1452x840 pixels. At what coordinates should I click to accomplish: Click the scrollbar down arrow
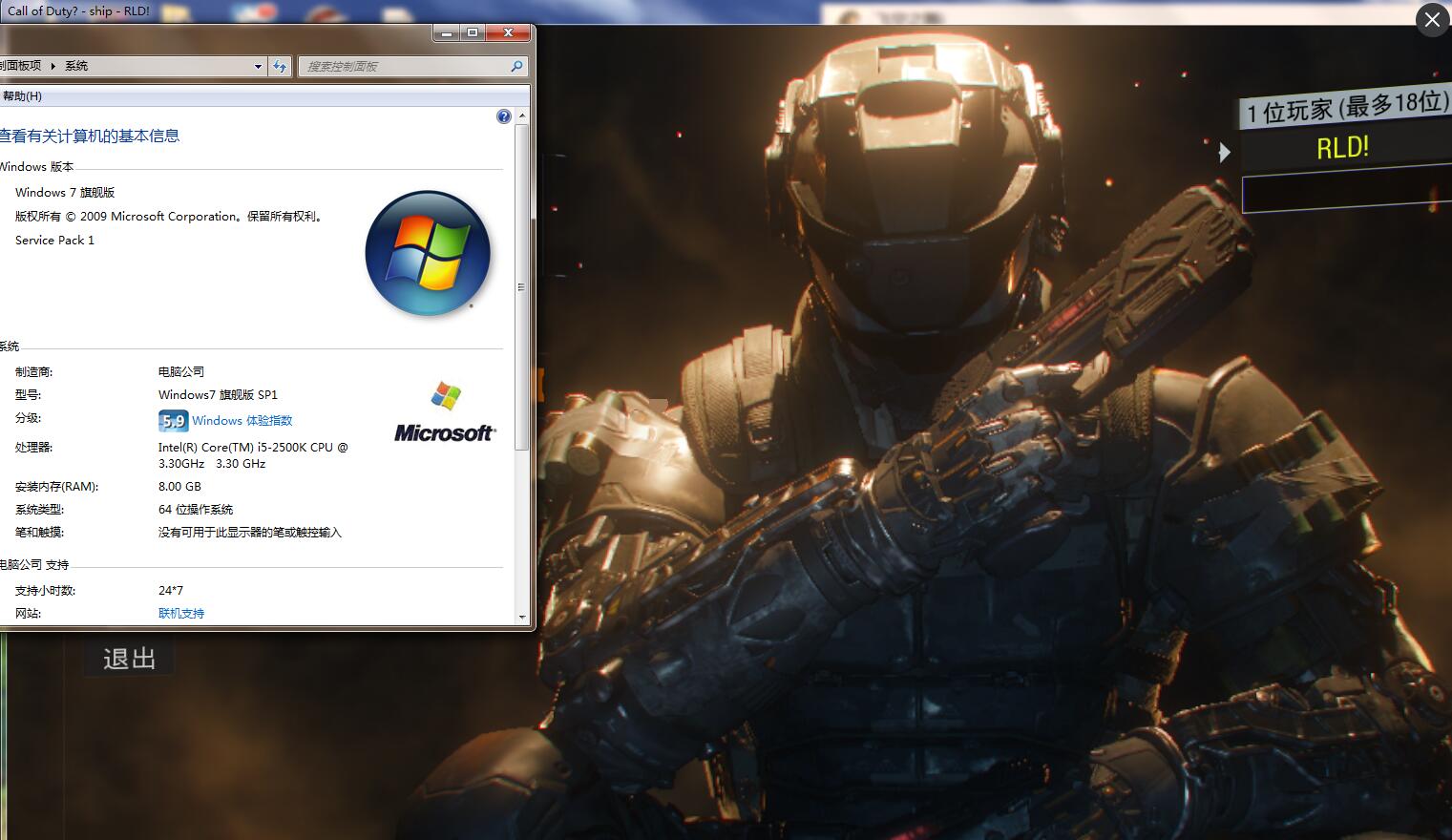[x=521, y=617]
